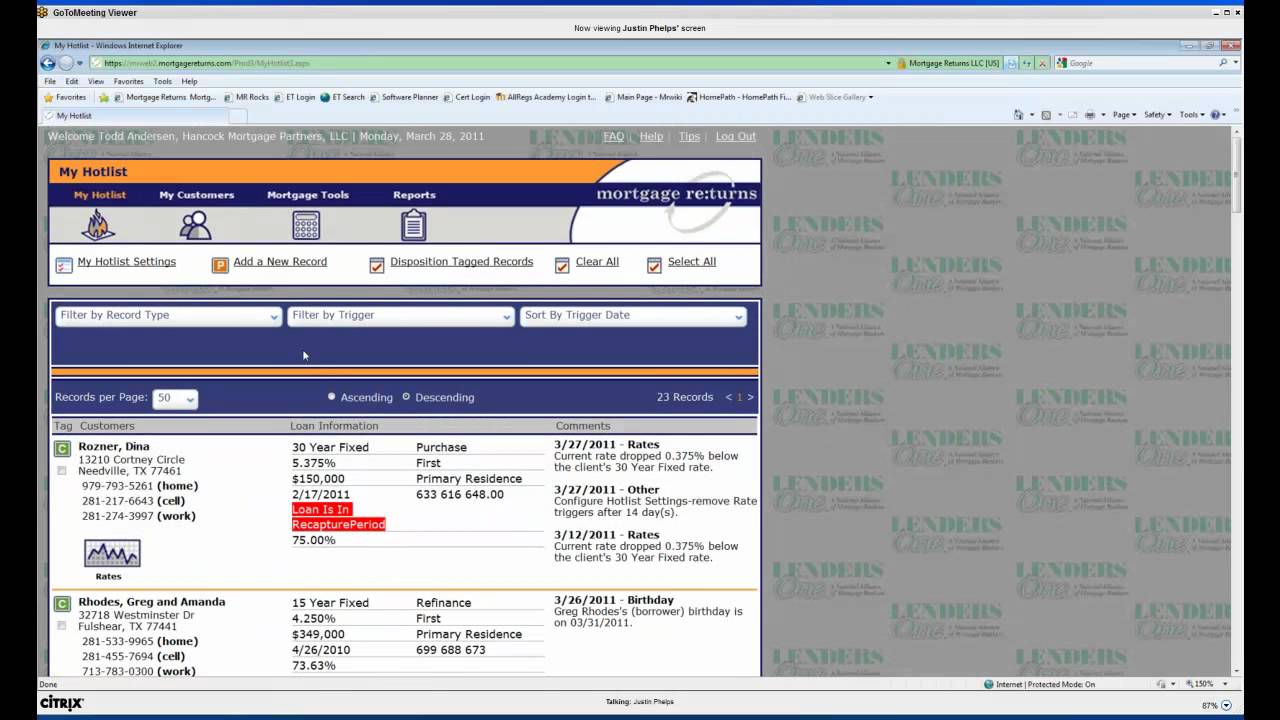Click the Feeds RSS icon in command bar
Screen dimensions: 1280x720
(1046, 115)
